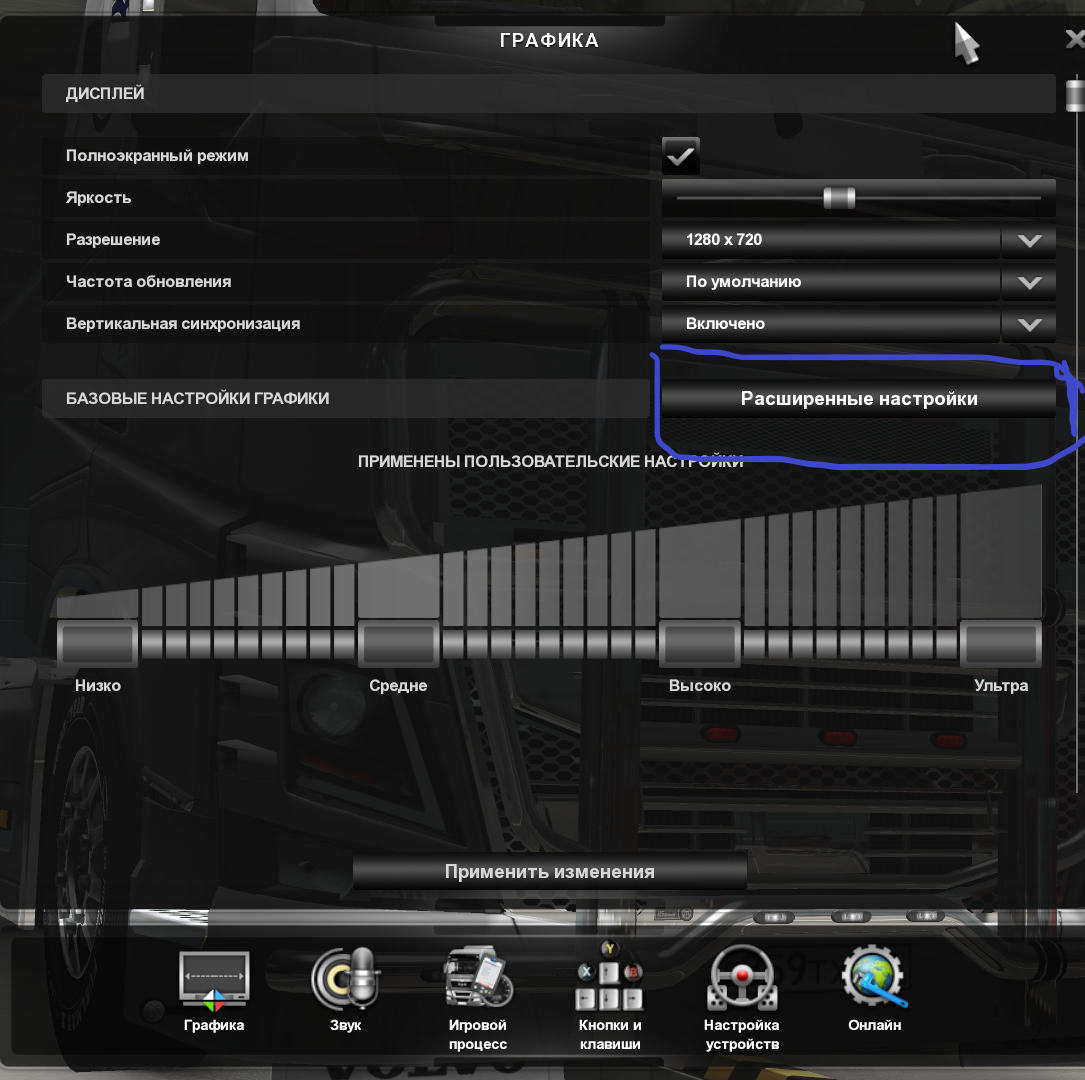This screenshot has height=1080, width=1085.
Task: Click the Применить изменения button
Action: coord(549,872)
